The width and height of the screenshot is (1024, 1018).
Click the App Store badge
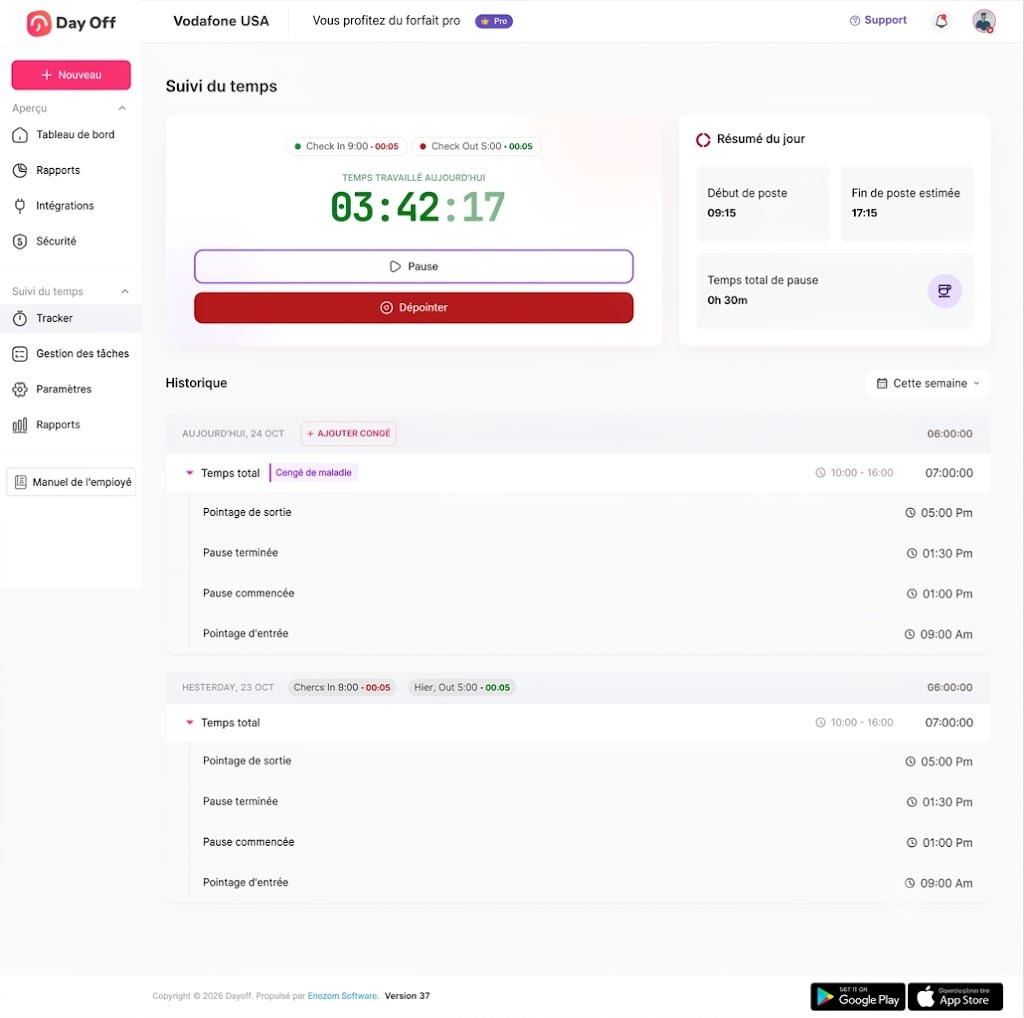point(955,996)
